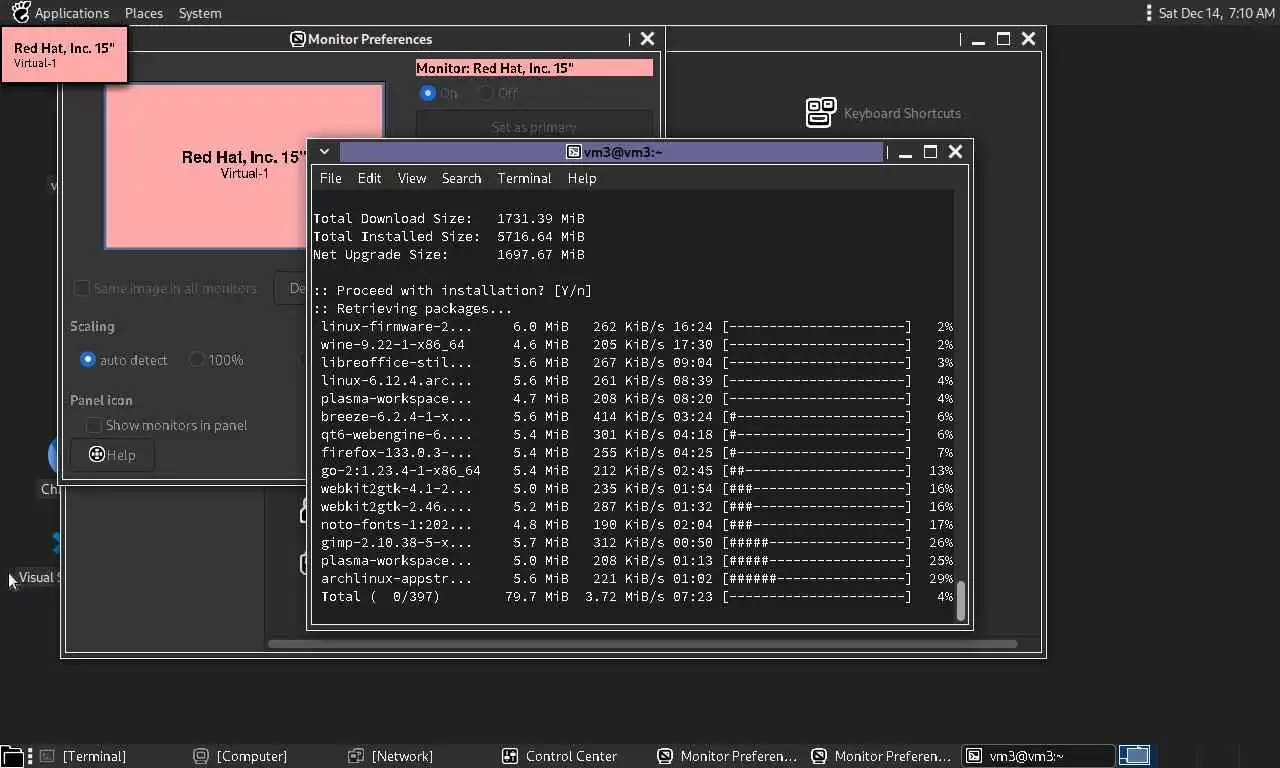Click the terminal window menu arrow
Screen dimensions: 1280x768
324,152
